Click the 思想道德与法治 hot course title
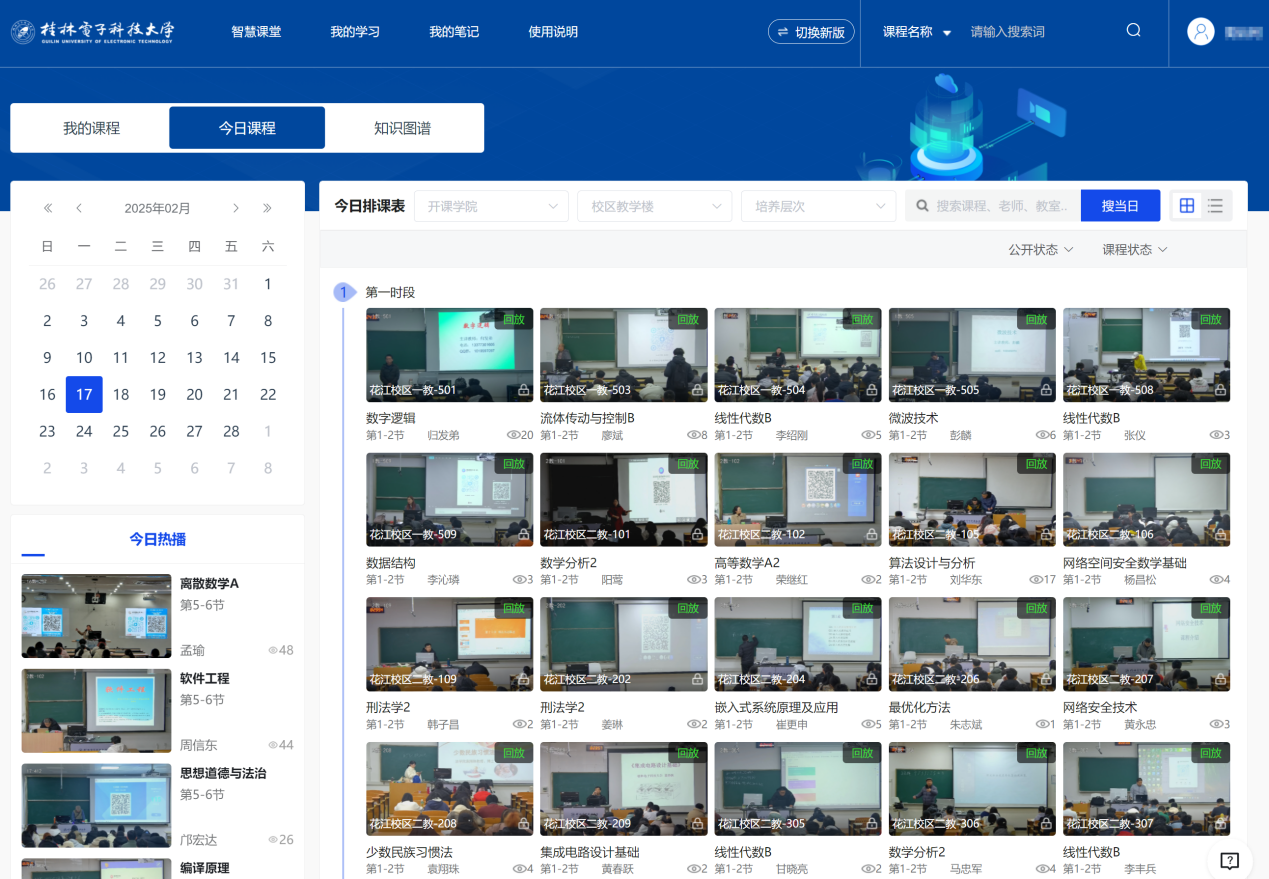This screenshot has height=879, width=1269. [x=223, y=773]
